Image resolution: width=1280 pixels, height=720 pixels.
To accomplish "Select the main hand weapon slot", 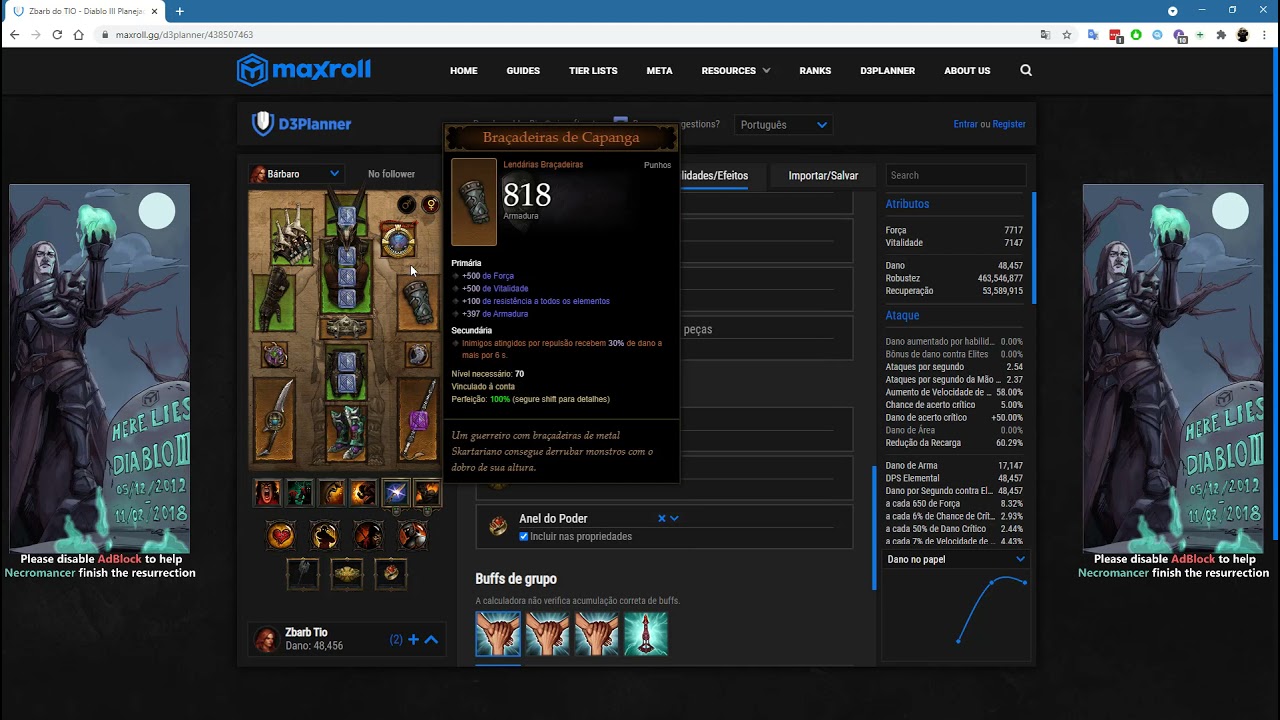I will click(274, 418).
